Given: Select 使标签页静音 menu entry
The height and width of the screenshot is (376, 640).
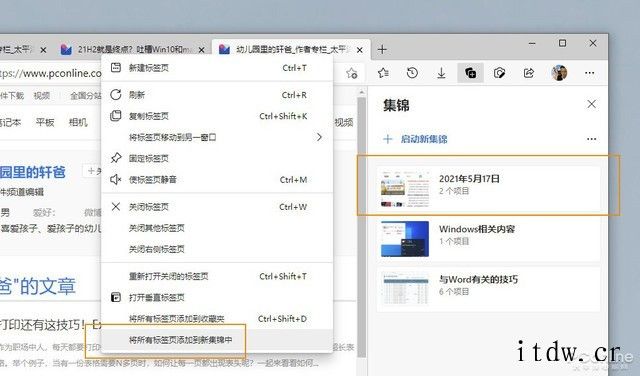Looking at the screenshot, I should 217,180.
